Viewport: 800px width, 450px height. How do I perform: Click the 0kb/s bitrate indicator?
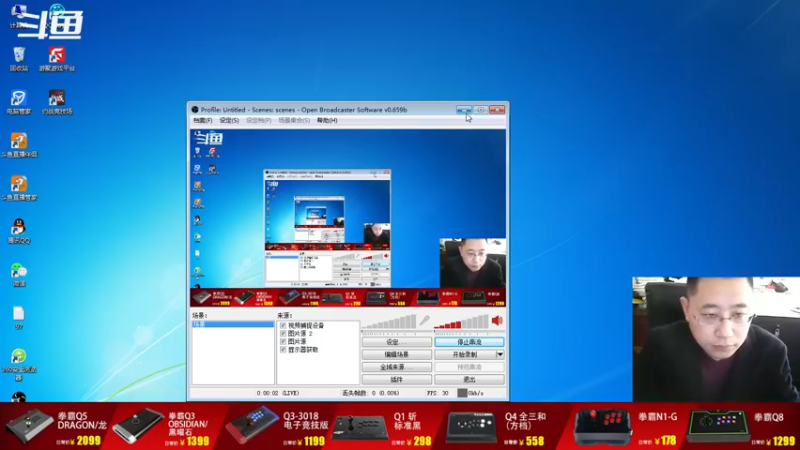(x=470, y=393)
